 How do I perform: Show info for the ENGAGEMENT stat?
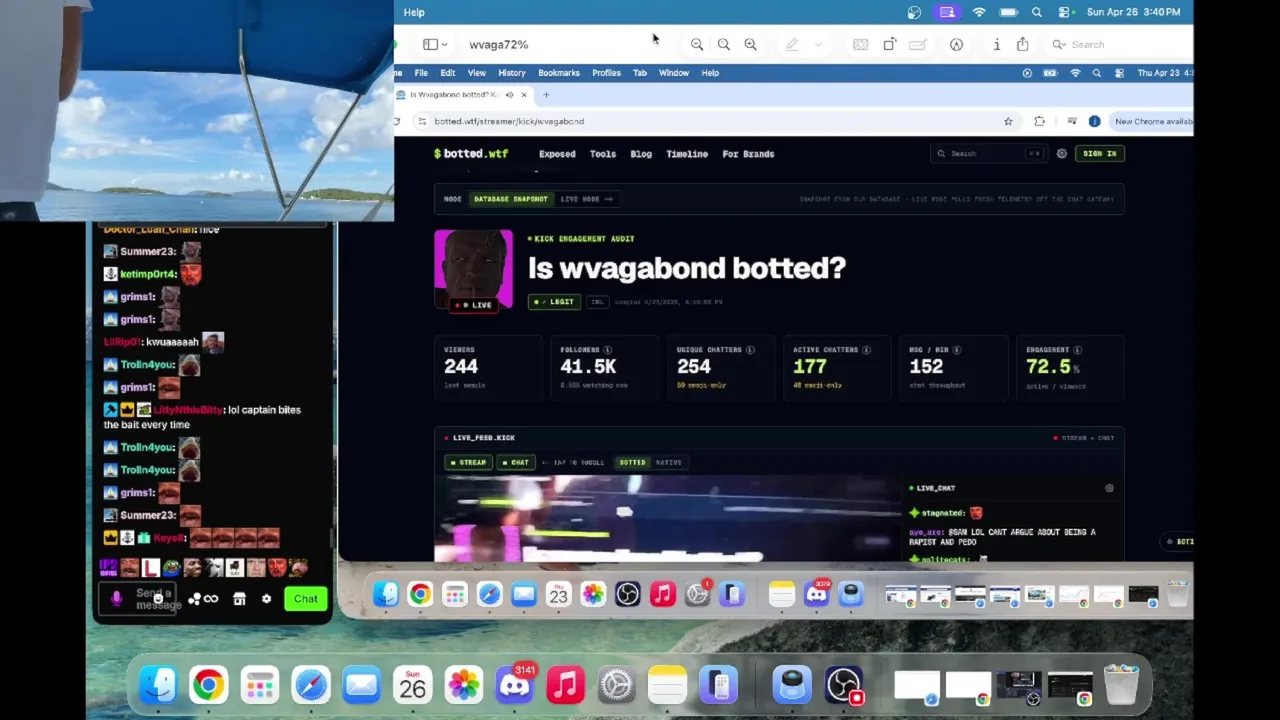[1078, 350]
